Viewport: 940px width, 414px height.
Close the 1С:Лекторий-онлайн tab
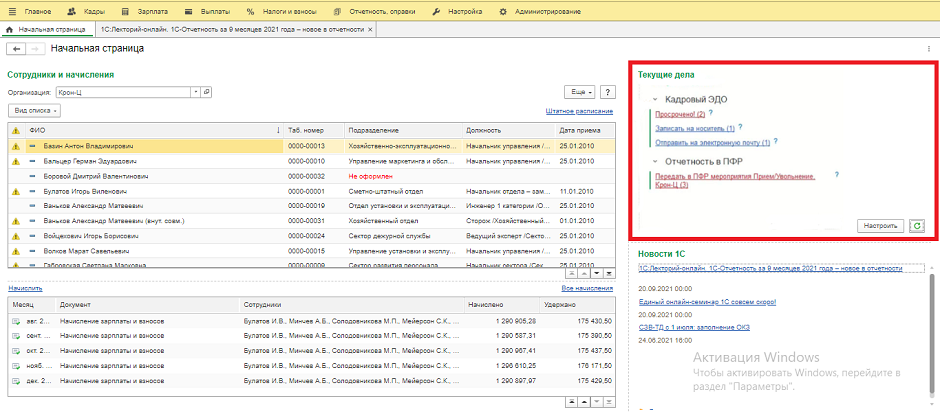tap(371, 30)
